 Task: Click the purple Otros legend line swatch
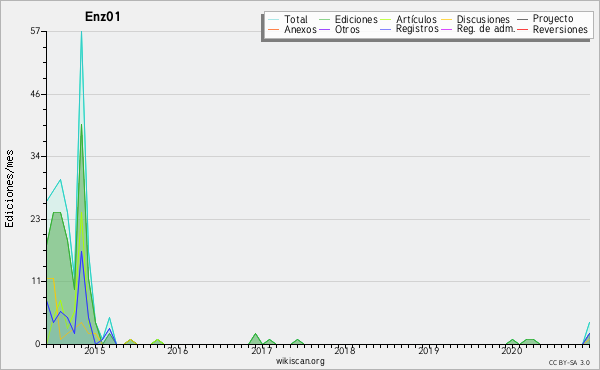[x=324, y=29]
